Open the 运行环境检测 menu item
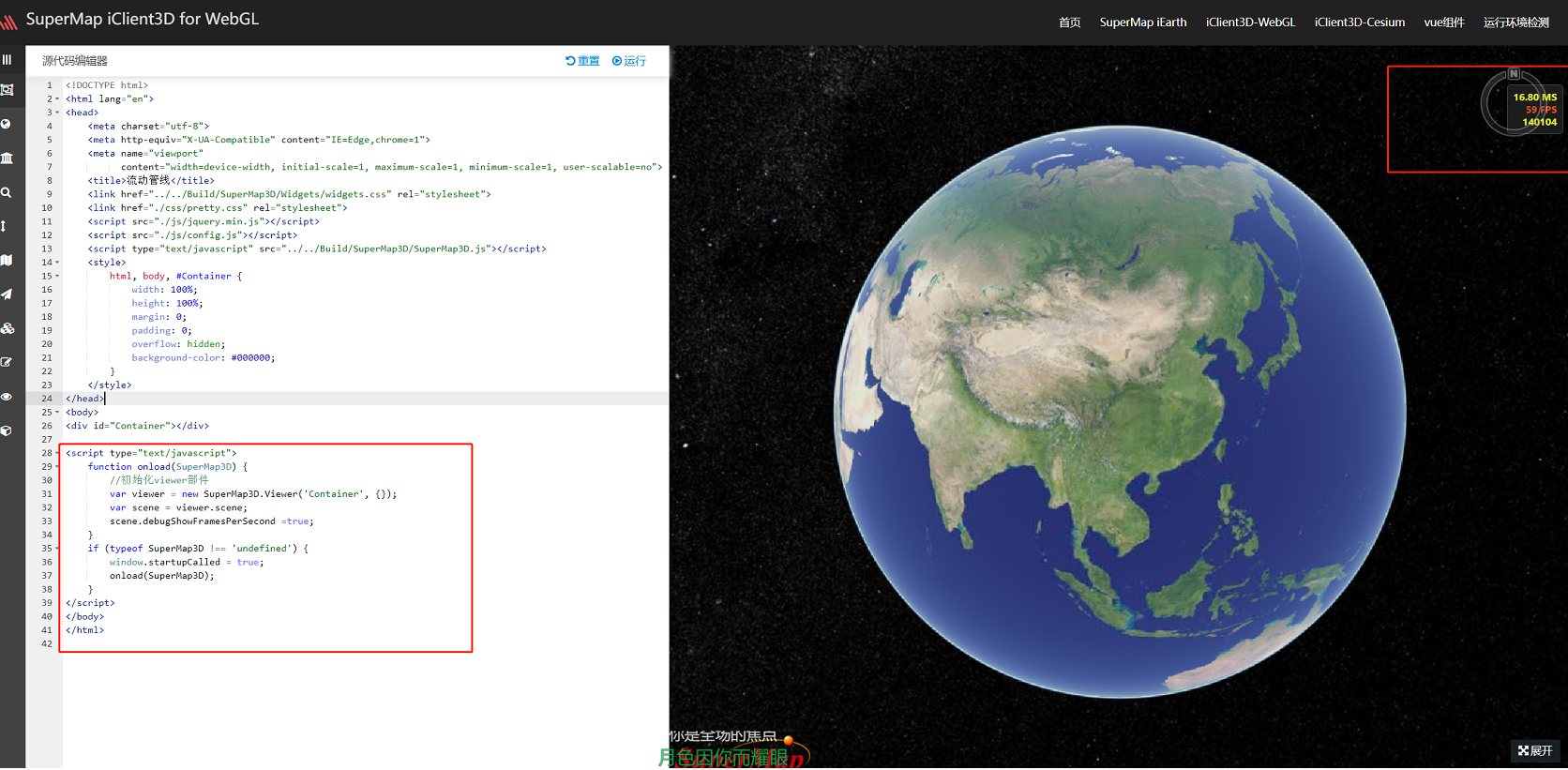1568x770 pixels. point(1516,23)
